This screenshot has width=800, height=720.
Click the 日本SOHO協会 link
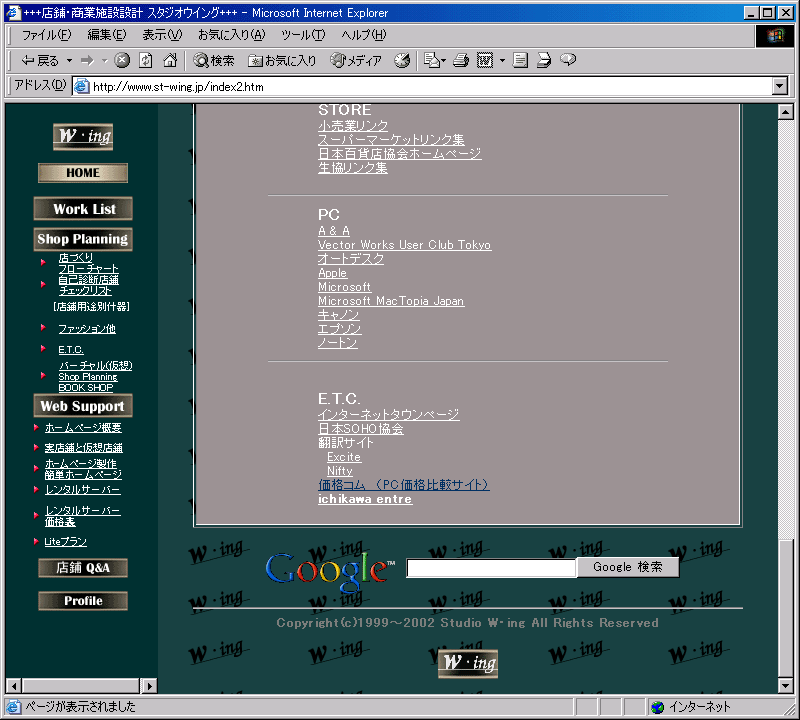click(360, 429)
